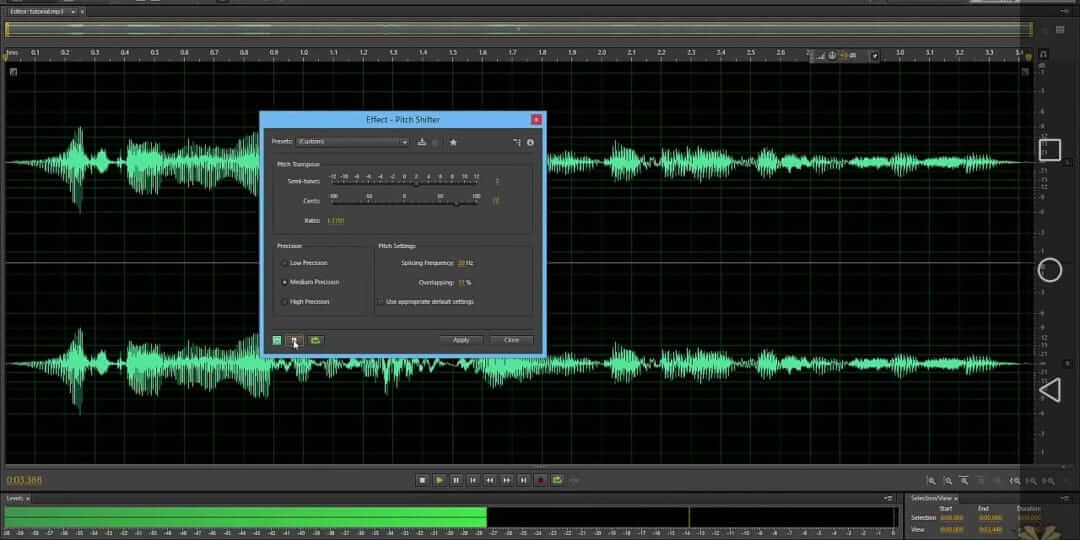Move playhead to next marker
The height and width of the screenshot is (540, 1080).
(523, 480)
